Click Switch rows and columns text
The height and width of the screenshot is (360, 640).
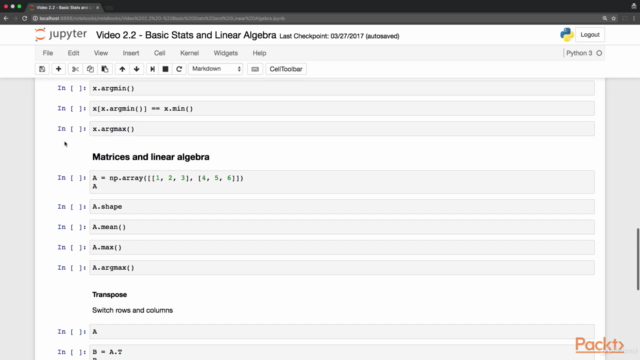pos(132,310)
